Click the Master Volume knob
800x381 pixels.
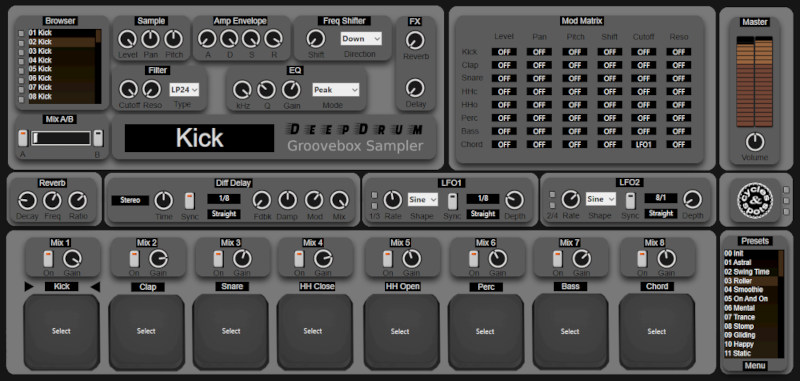[755, 142]
